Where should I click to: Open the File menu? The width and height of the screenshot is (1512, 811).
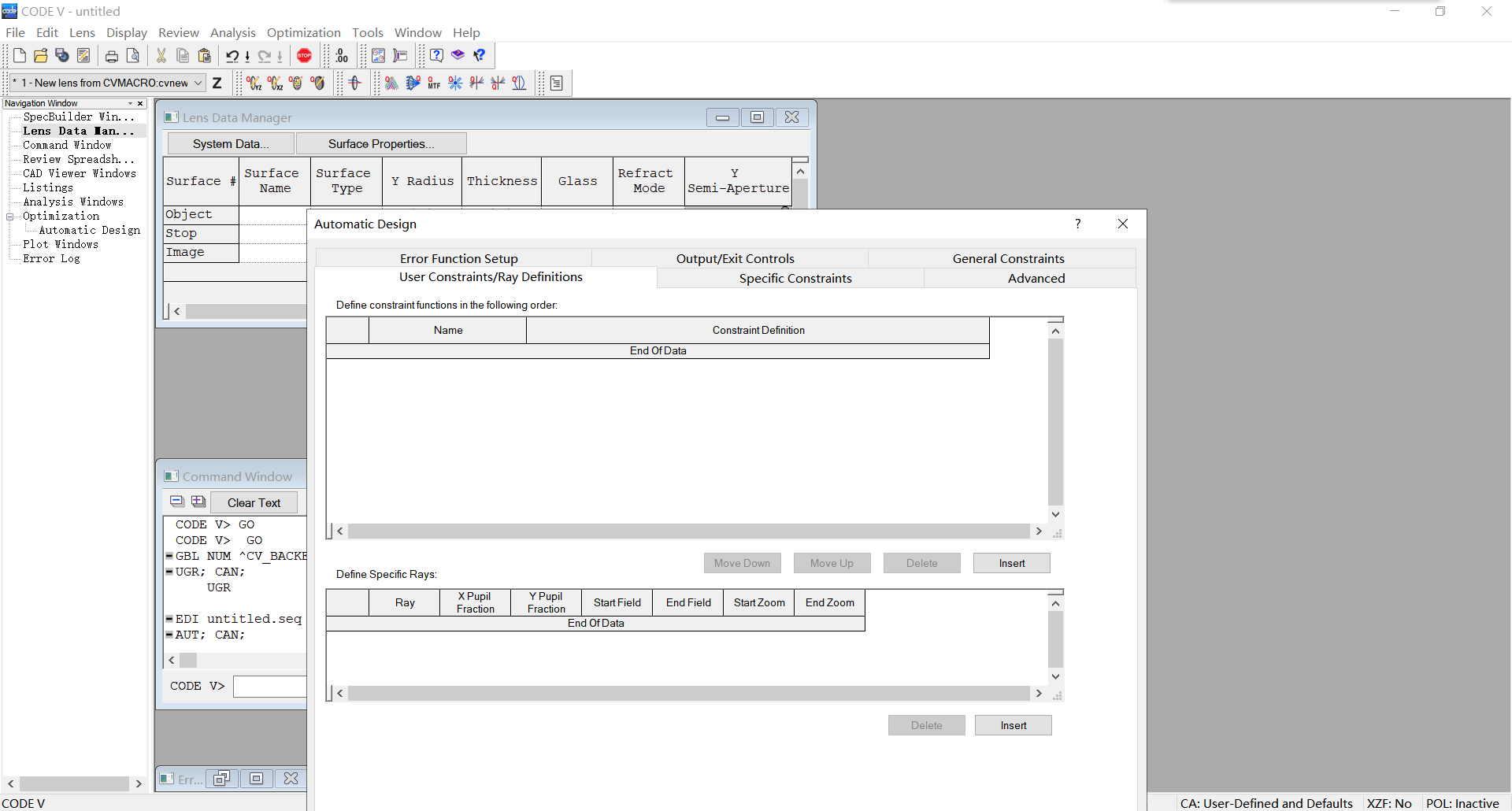coord(15,32)
